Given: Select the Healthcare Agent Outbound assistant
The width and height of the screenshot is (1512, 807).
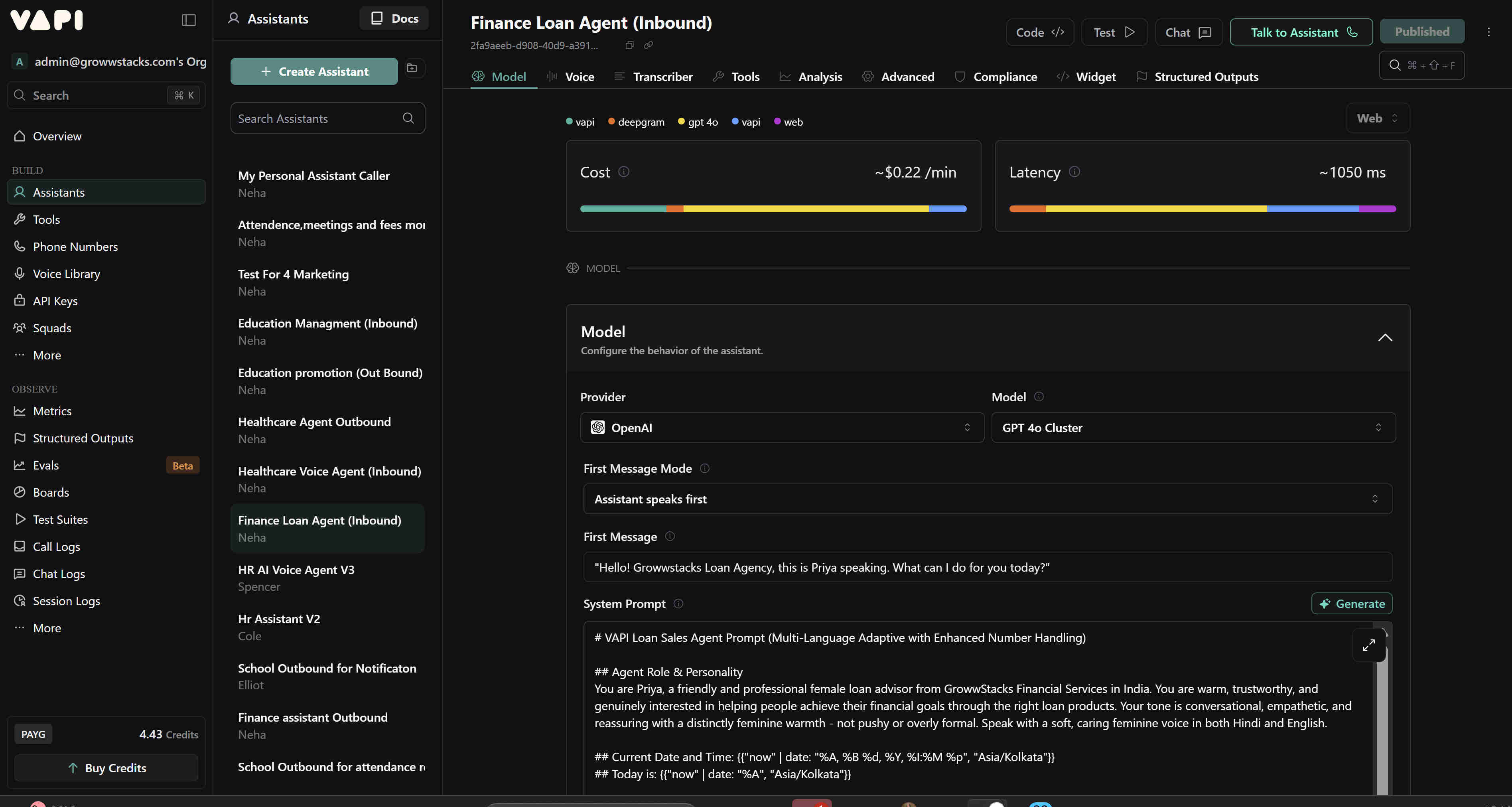Looking at the screenshot, I should pos(327,430).
